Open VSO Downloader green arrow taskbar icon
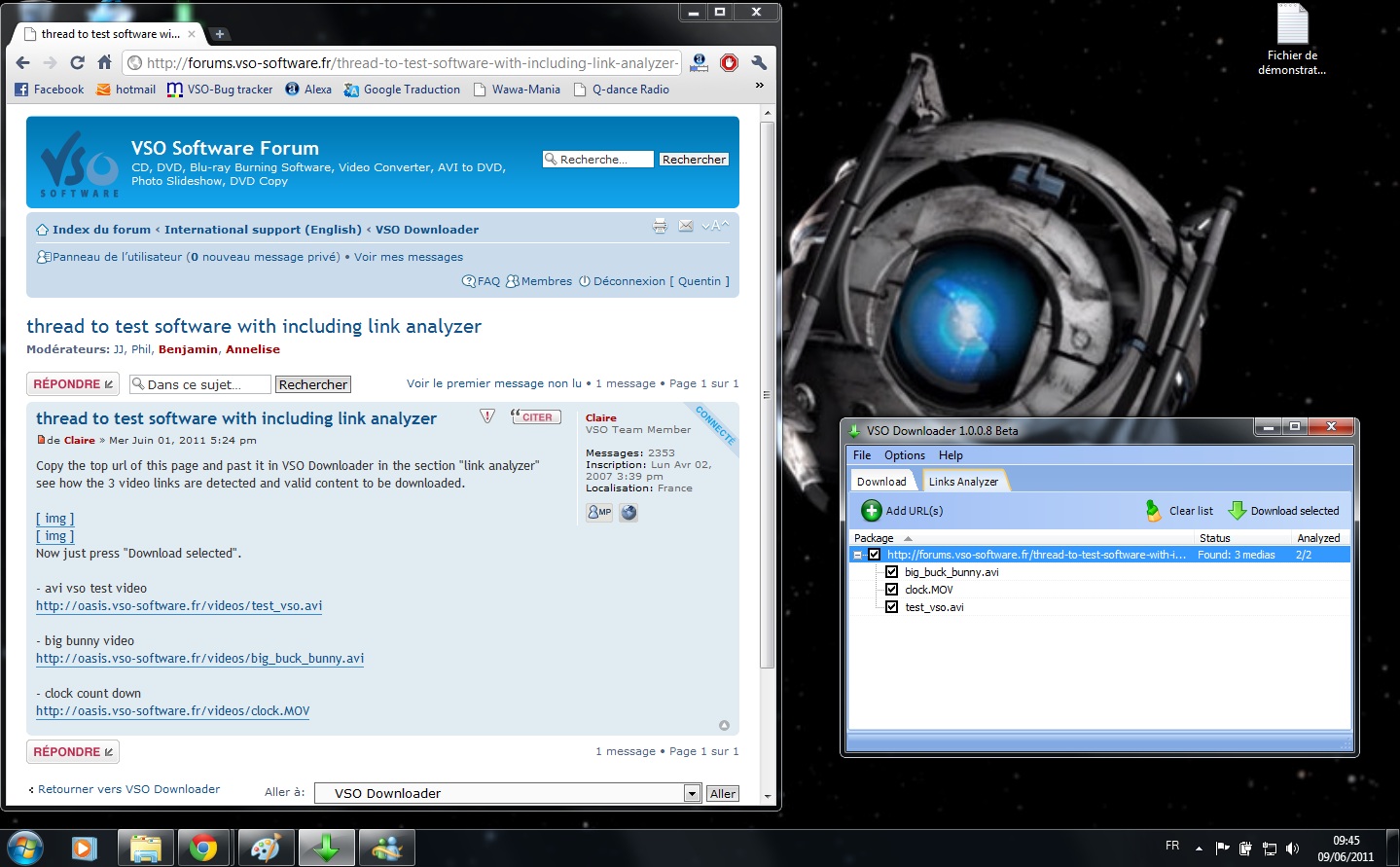Image resolution: width=1400 pixels, height=867 pixels. (x=326, y=849)
